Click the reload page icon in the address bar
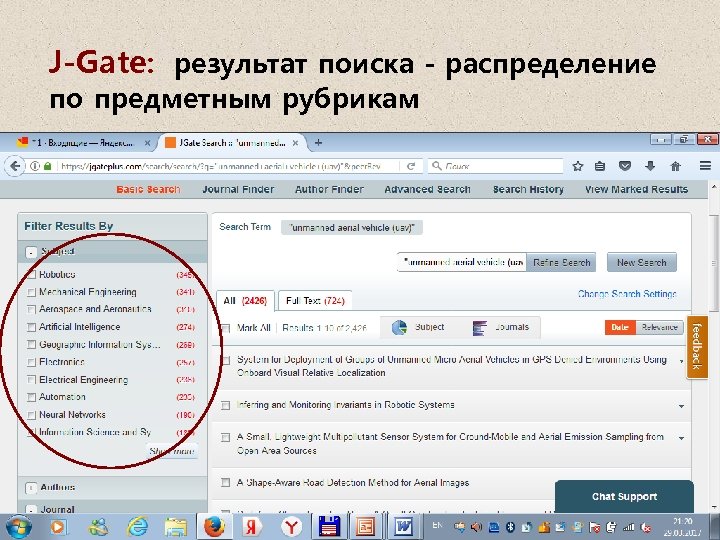 [x=411, y=166]
